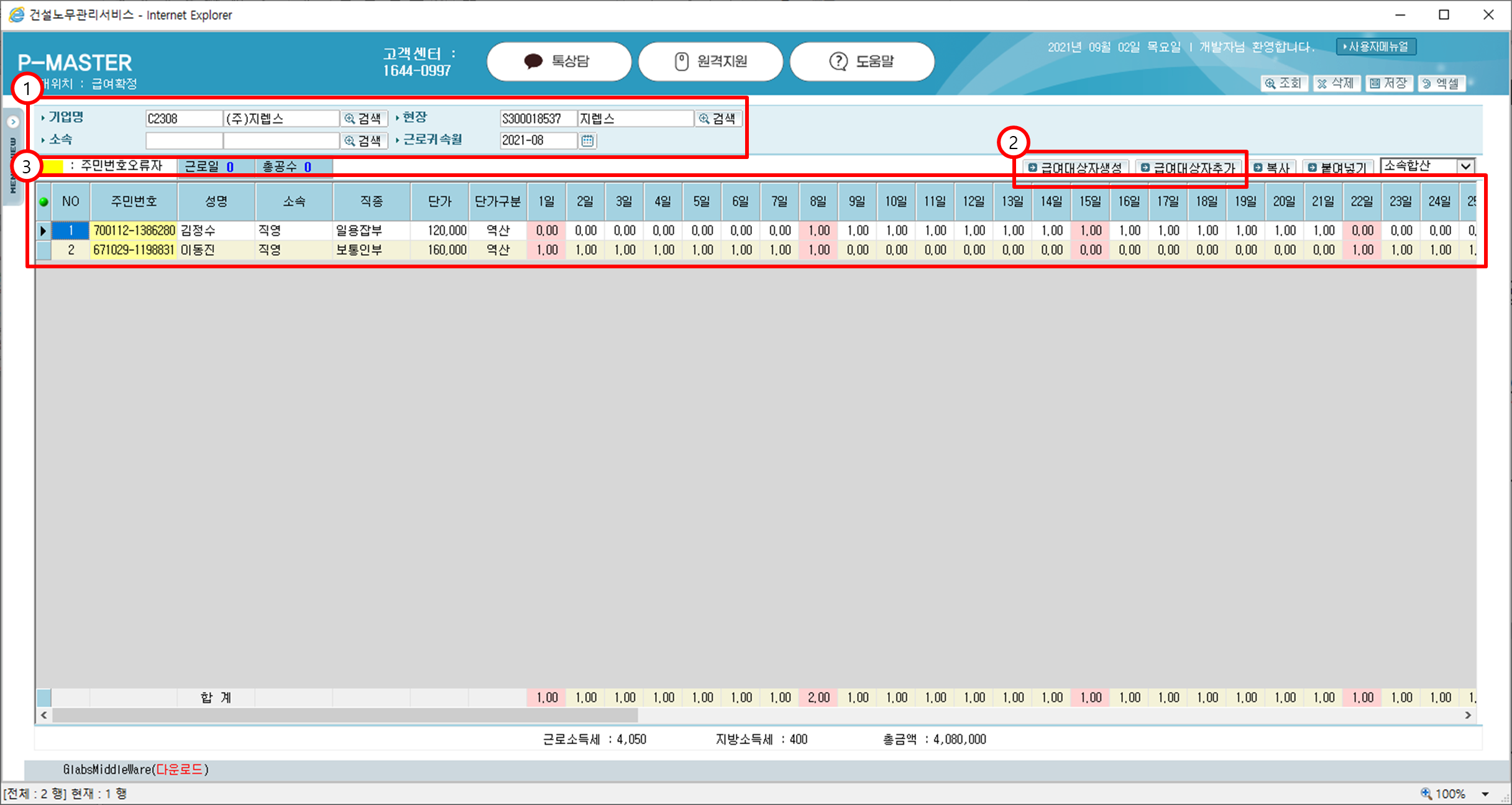Click the unit price cell 120,000
This screenshot has height=805, width=1512.
tap(439, 231)
